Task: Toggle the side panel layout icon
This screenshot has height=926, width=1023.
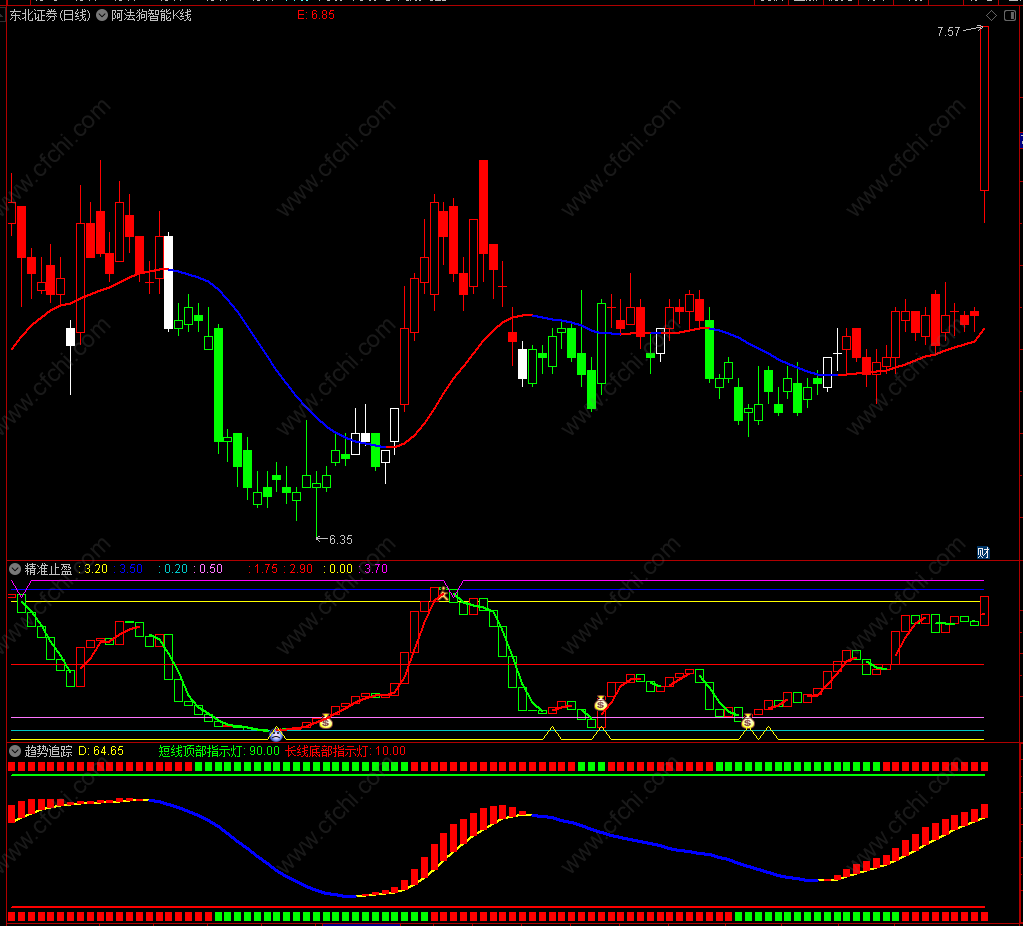Action: tap(1009, 16)
